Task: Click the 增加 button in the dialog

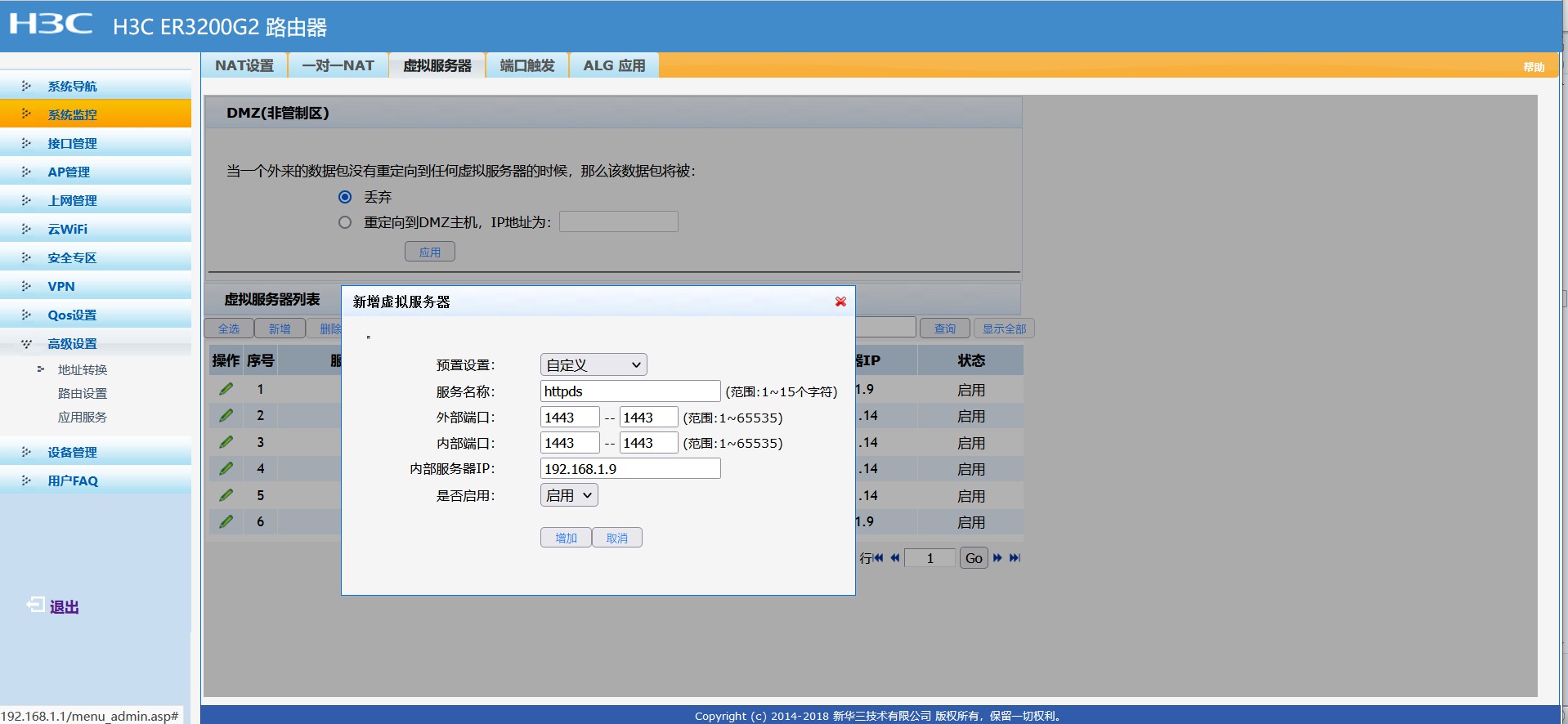Action: click(x=566, y=538)
